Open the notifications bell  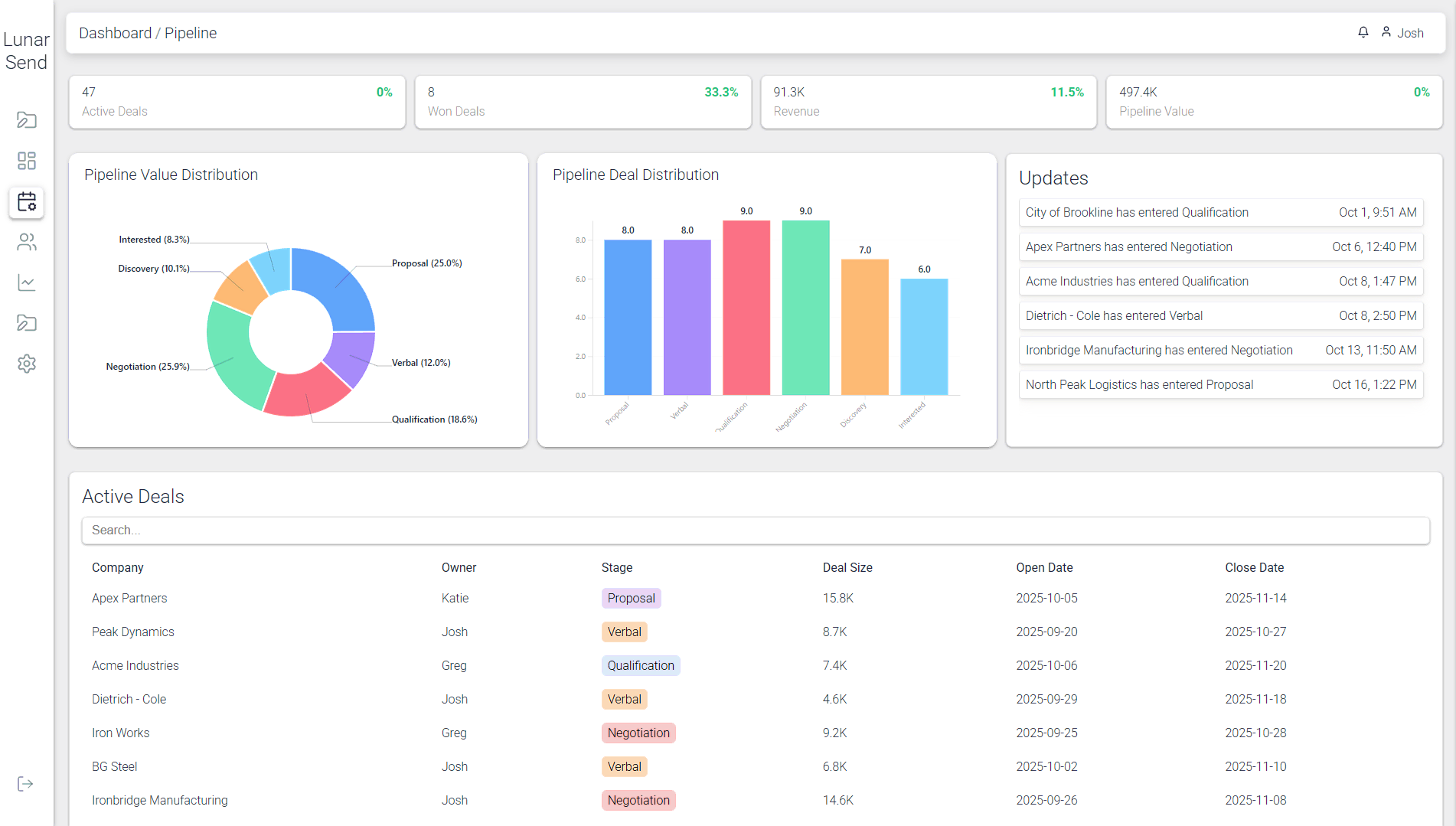click(1363, 32)
